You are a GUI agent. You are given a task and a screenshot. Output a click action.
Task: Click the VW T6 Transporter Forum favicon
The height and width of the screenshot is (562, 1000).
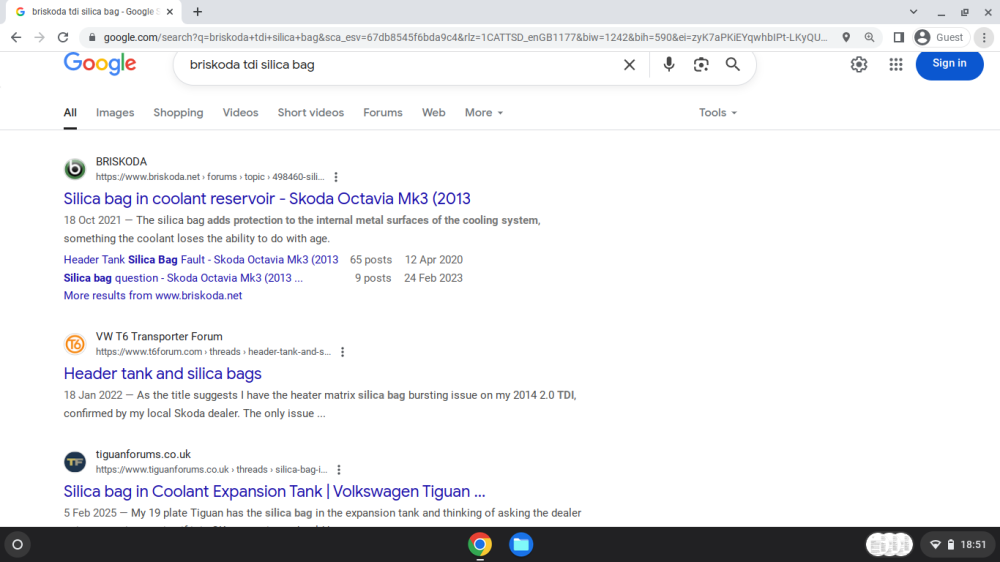click(x=75, y=344)
